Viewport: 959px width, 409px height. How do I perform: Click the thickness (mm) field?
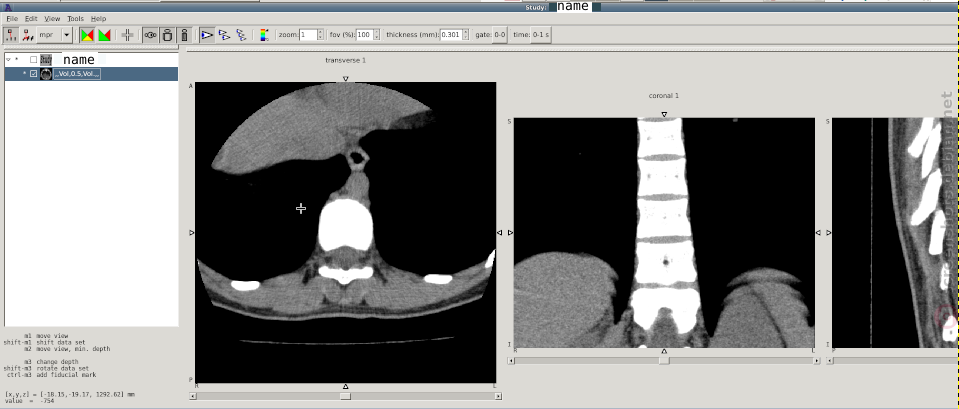(x=451, y=35)
